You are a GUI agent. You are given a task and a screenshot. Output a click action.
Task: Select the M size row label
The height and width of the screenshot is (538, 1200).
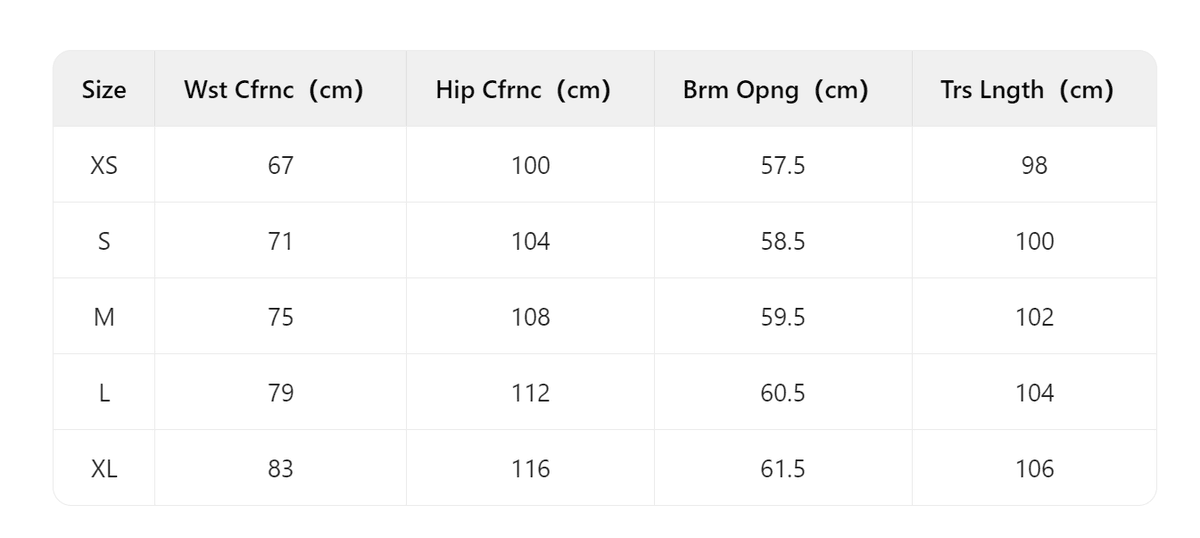click(x=104, y=318)
